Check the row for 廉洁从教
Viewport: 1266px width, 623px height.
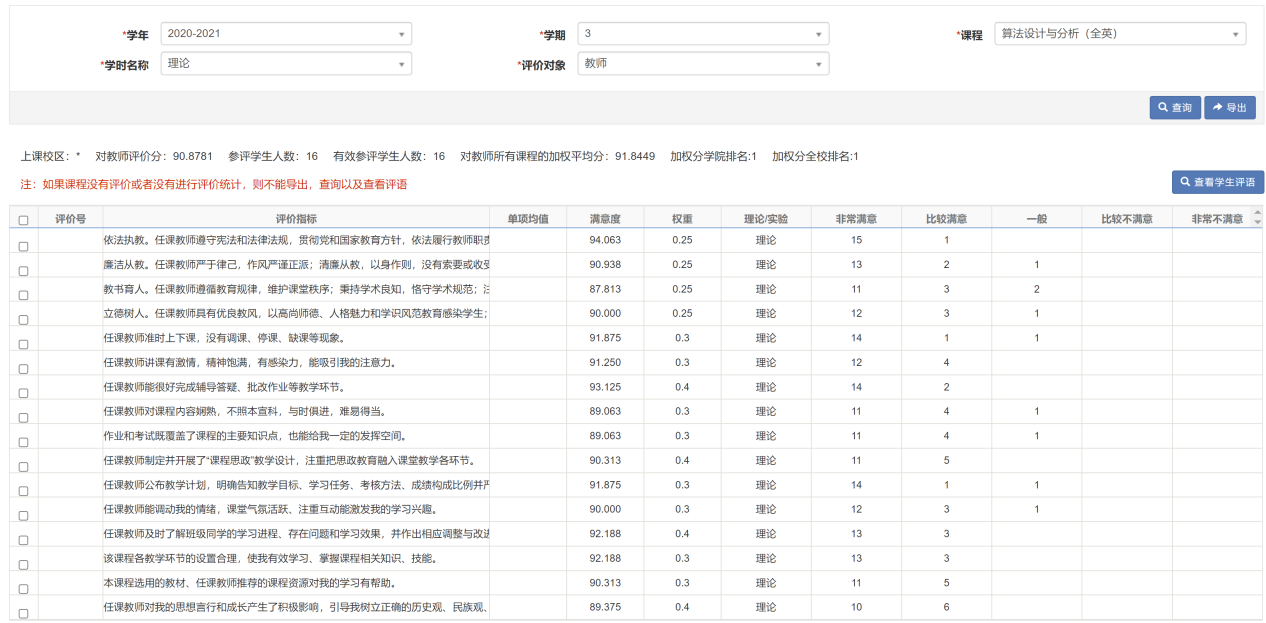click(23, 271)
